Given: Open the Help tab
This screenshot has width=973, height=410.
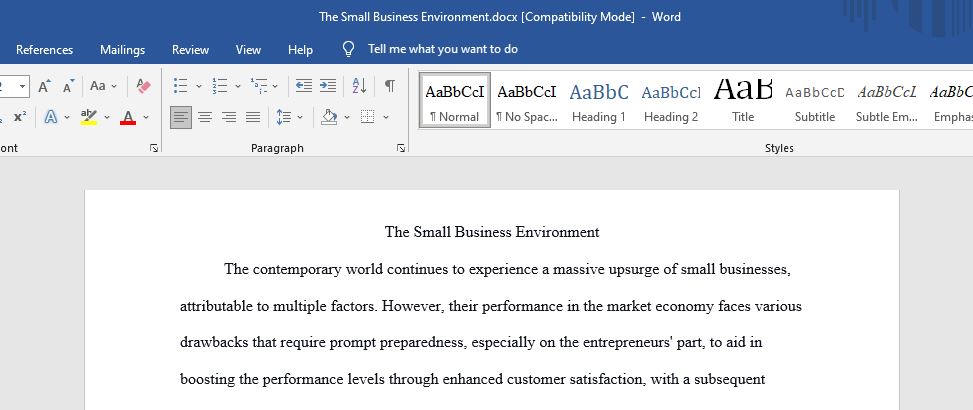Looking at the screenshot, I should (x=300, y=50).
